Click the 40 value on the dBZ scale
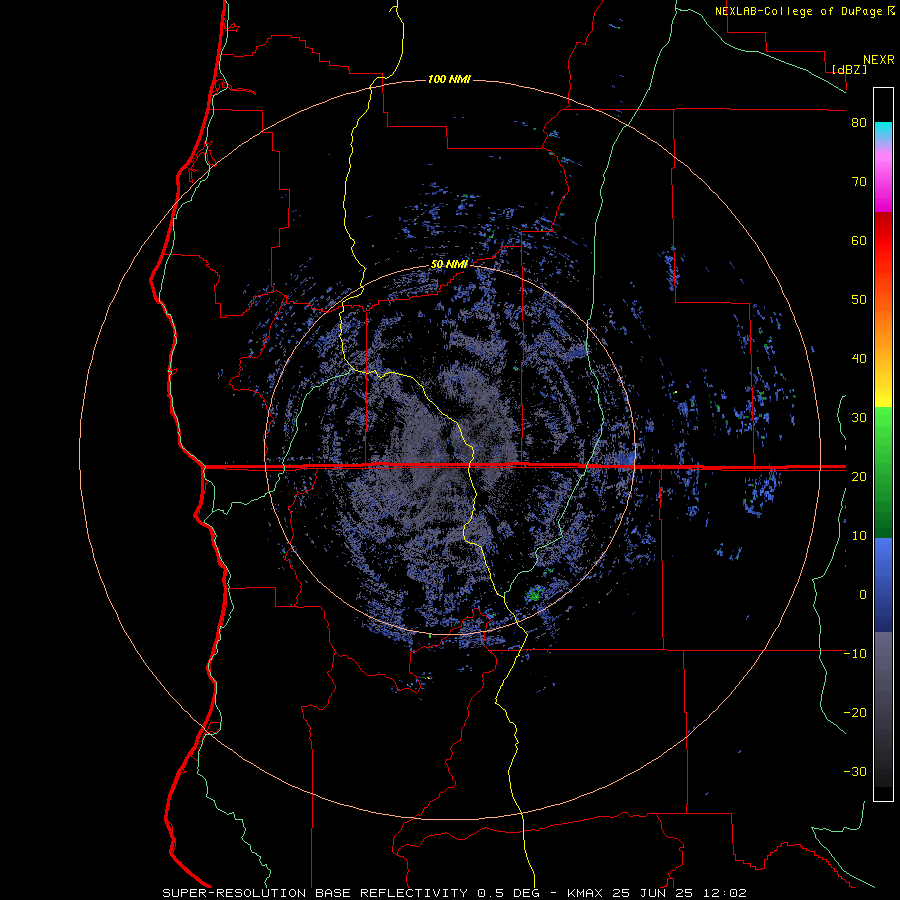Image resolution: width=900 pixels, height=900 pixels. pyautogui.click(x=859, y=359)
